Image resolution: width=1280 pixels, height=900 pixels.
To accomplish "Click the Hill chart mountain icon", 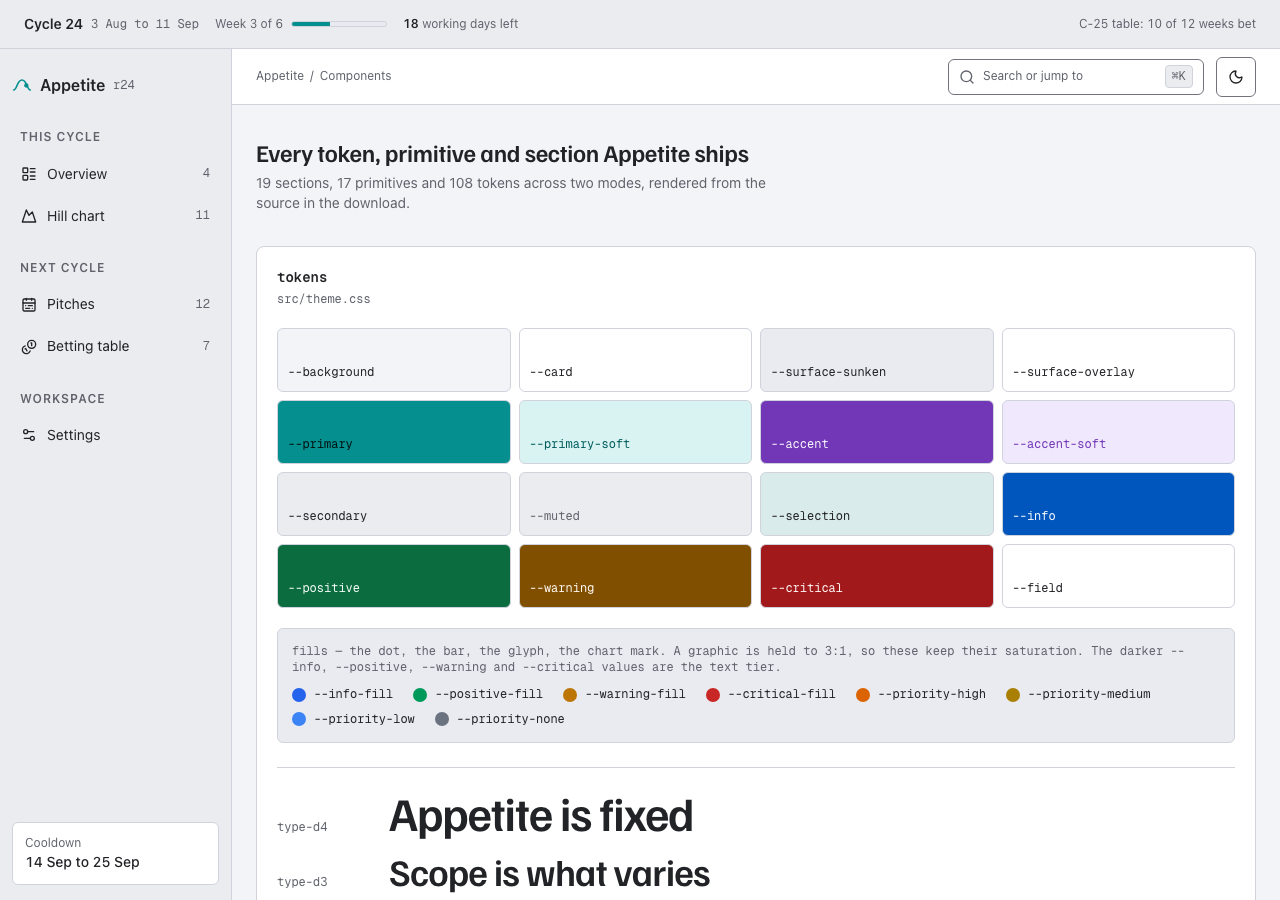I will (29, 216).
